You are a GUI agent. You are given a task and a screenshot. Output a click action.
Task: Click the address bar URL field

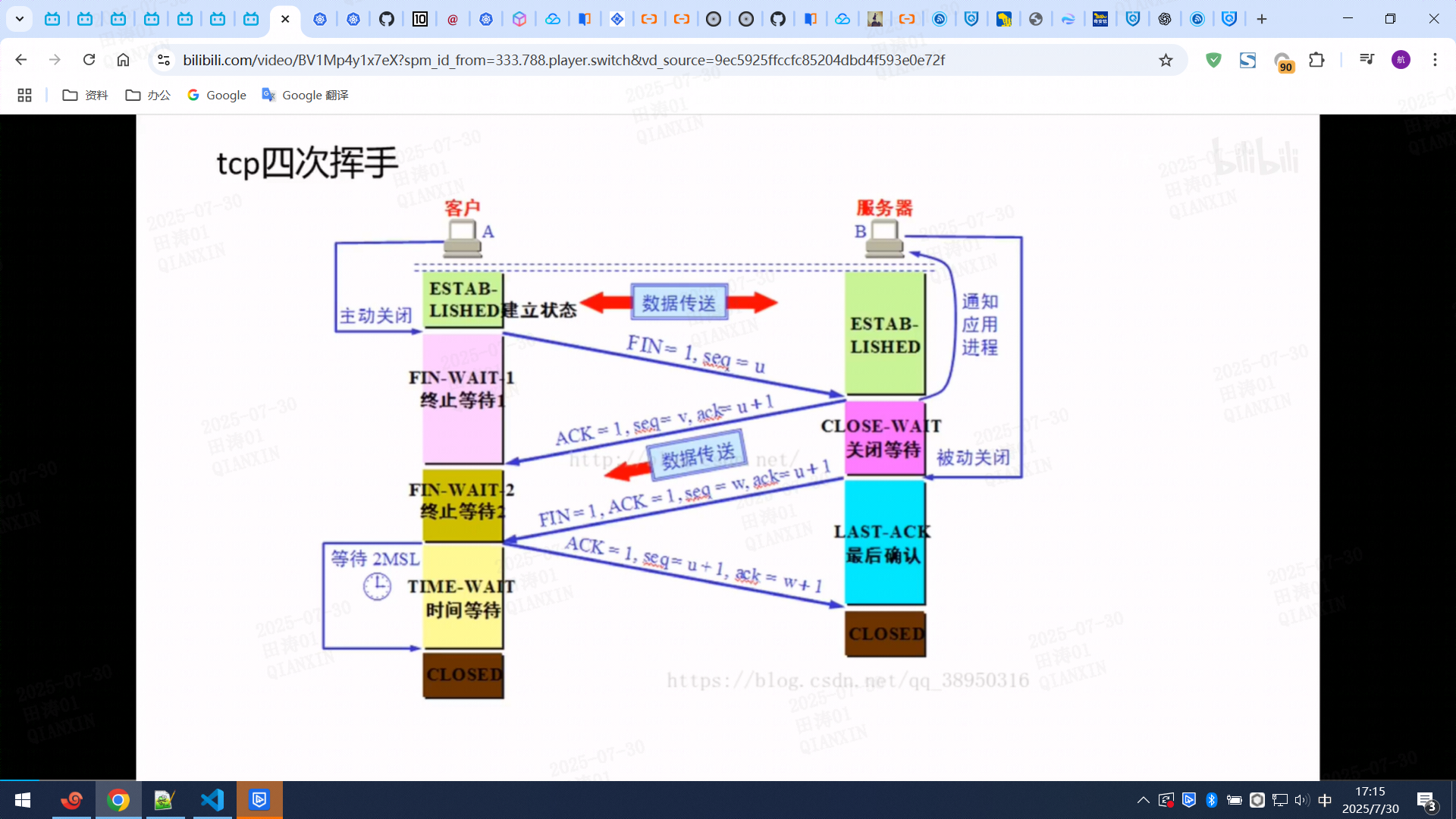(563, 60)
